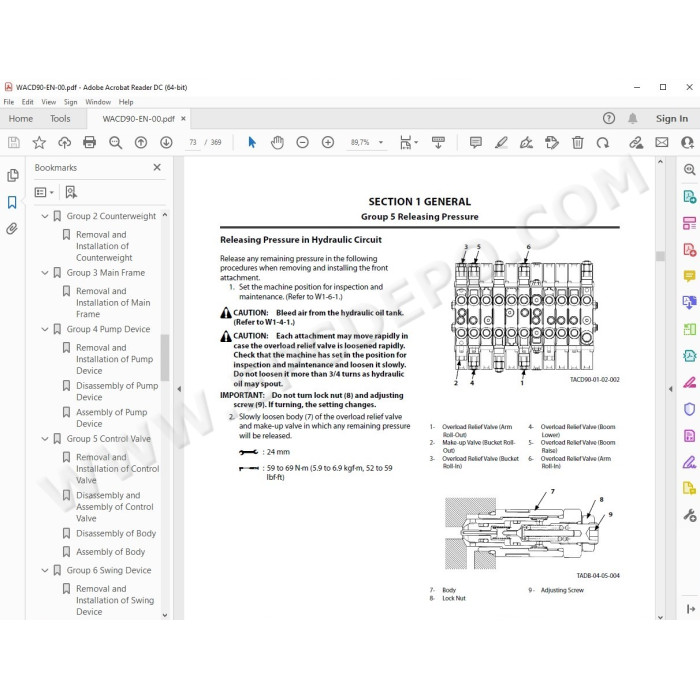Collapse left navigation pane arrow
Screen dimensions: 700x700
click(x=179, y=389)
